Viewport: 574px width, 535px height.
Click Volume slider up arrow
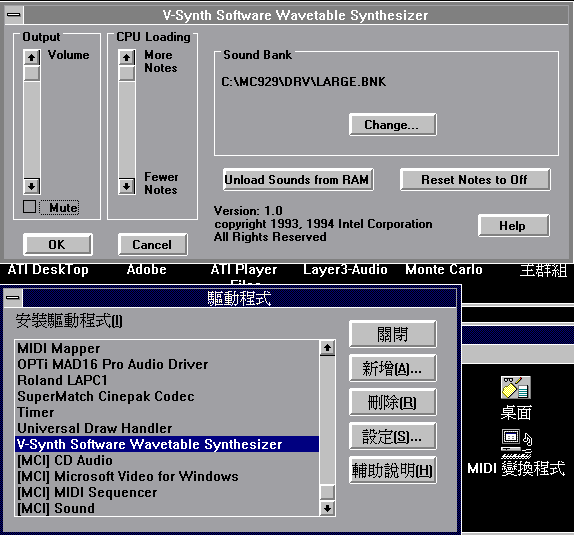click(32, 57)
